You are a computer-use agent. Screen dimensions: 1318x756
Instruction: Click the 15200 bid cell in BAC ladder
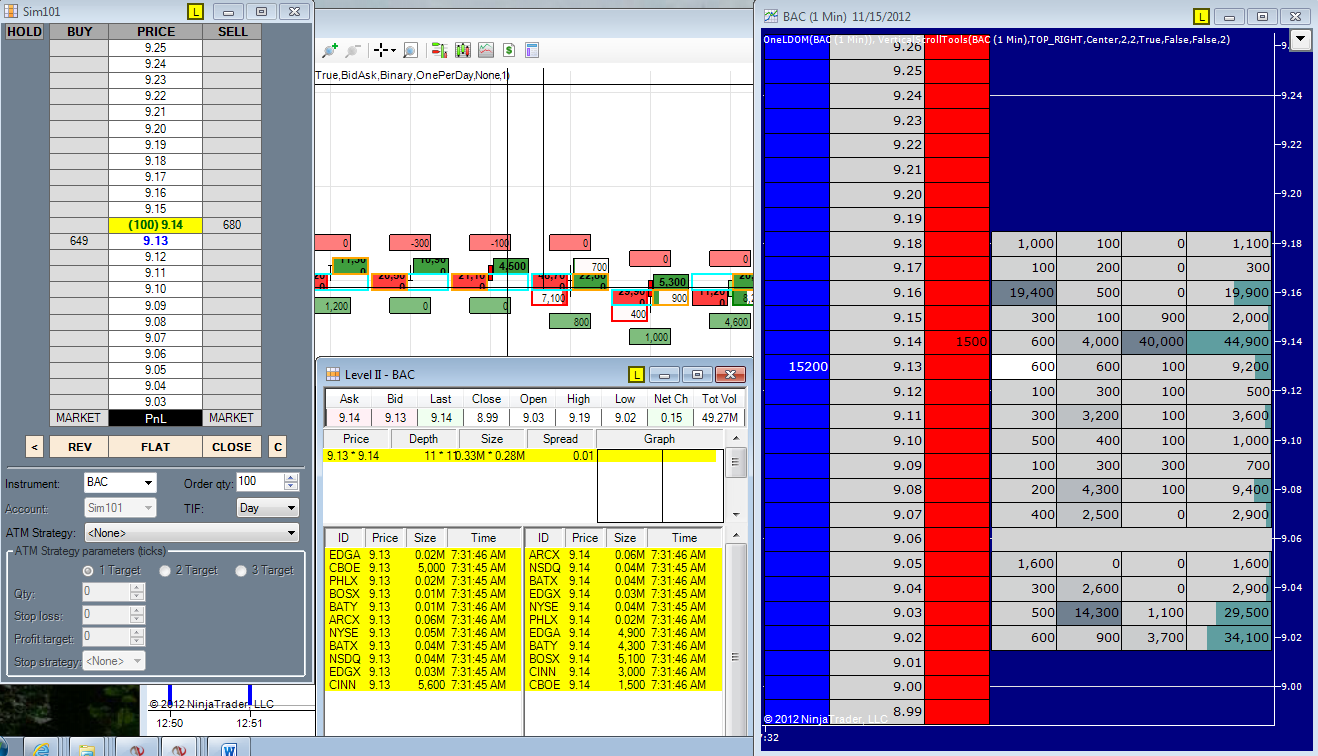(x=797, y=367)
